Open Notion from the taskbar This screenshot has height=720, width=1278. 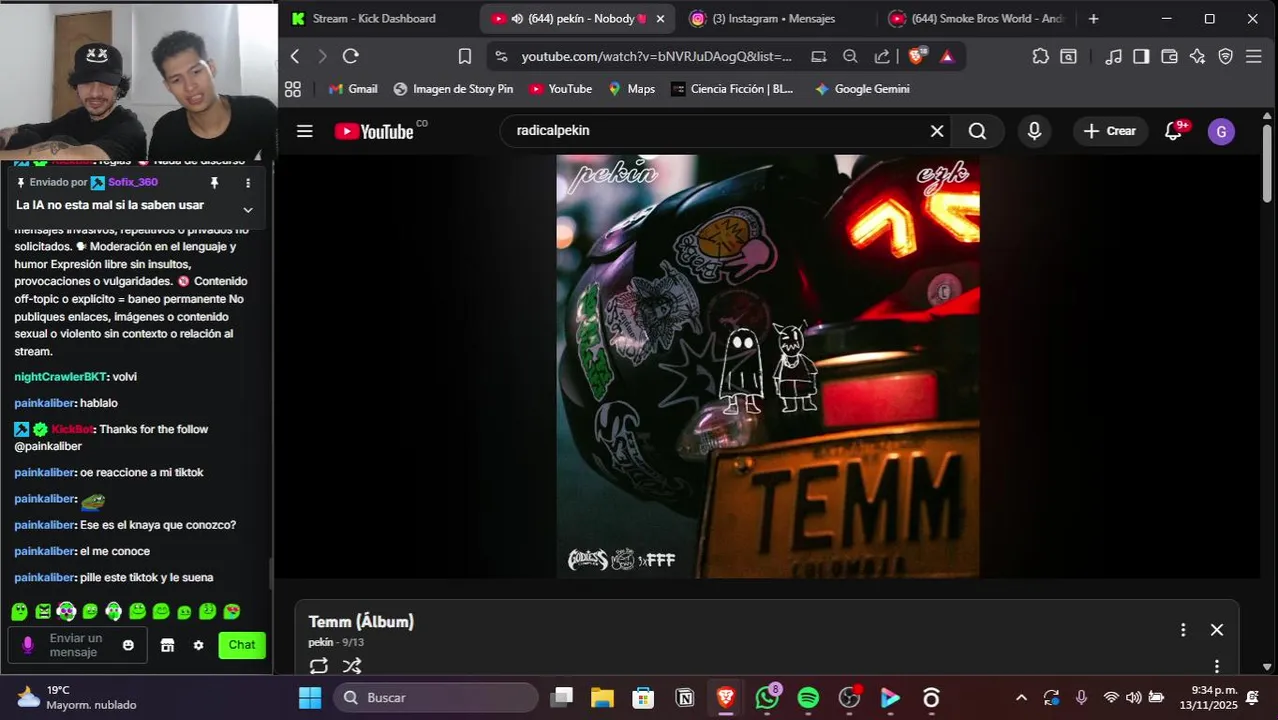pyautogui.click(x=685, y=698)
